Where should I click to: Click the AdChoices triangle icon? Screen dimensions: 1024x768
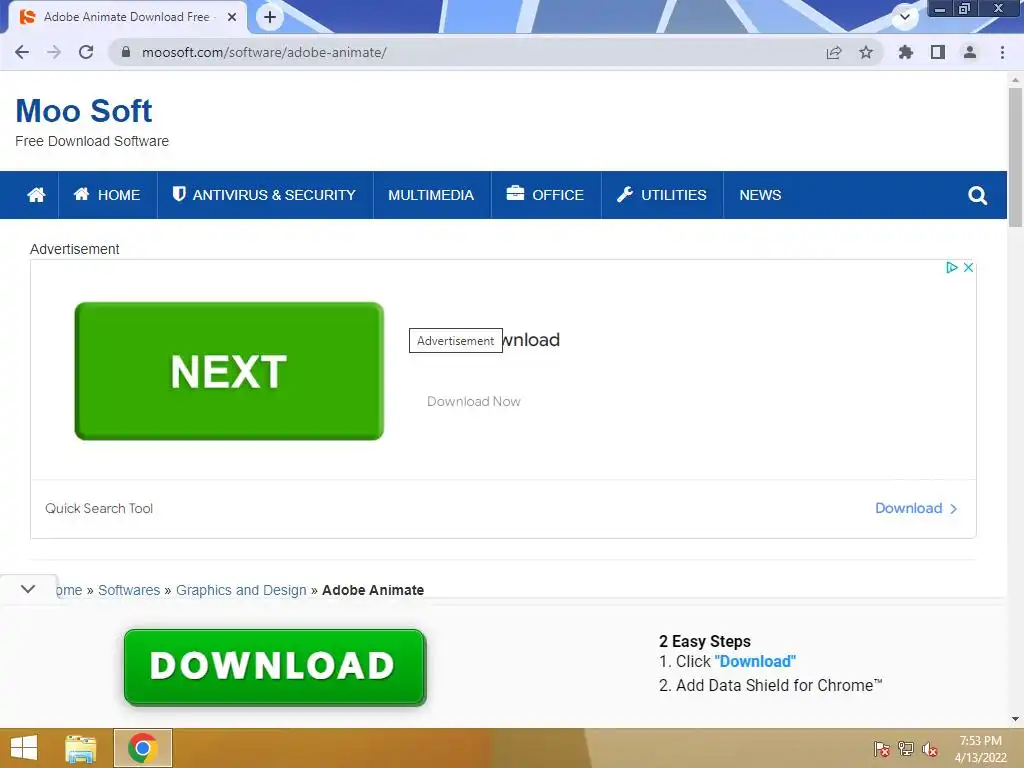[x=952, y=268]
